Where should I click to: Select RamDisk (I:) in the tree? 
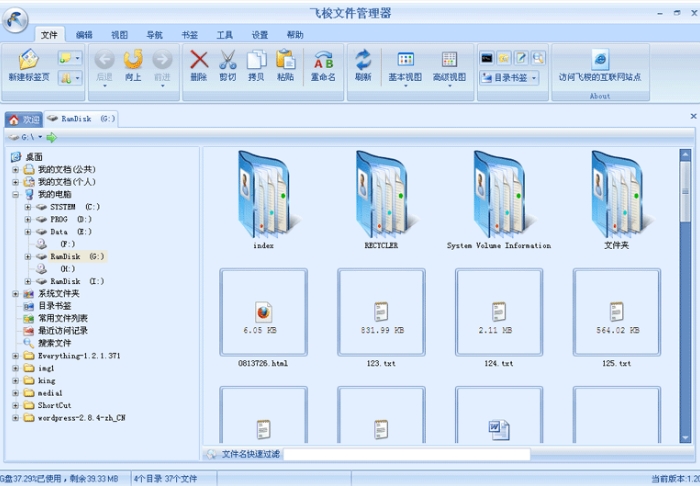(77, 282)
